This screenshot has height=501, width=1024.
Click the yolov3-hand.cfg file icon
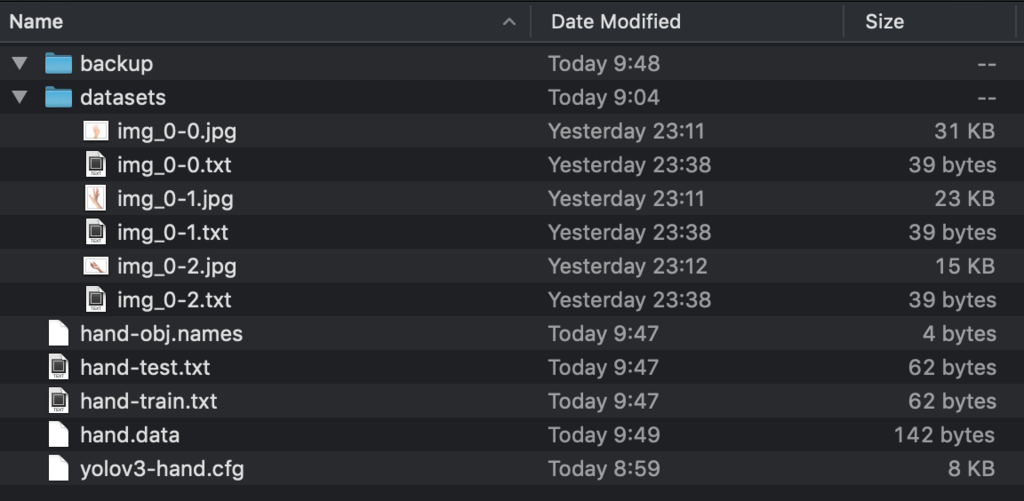coord(59,468)
